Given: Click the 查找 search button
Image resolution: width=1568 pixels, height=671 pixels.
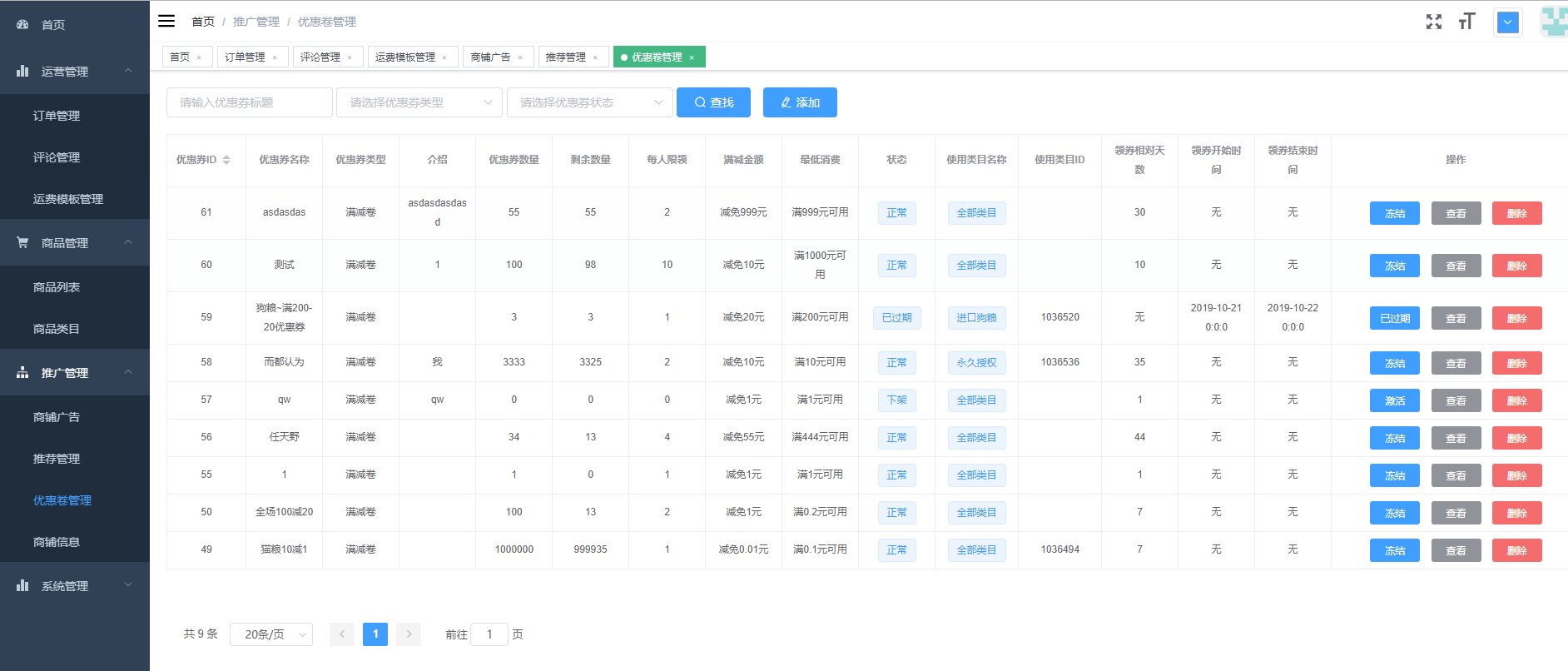Looking at the screenshot, I should tap(713, 102).
